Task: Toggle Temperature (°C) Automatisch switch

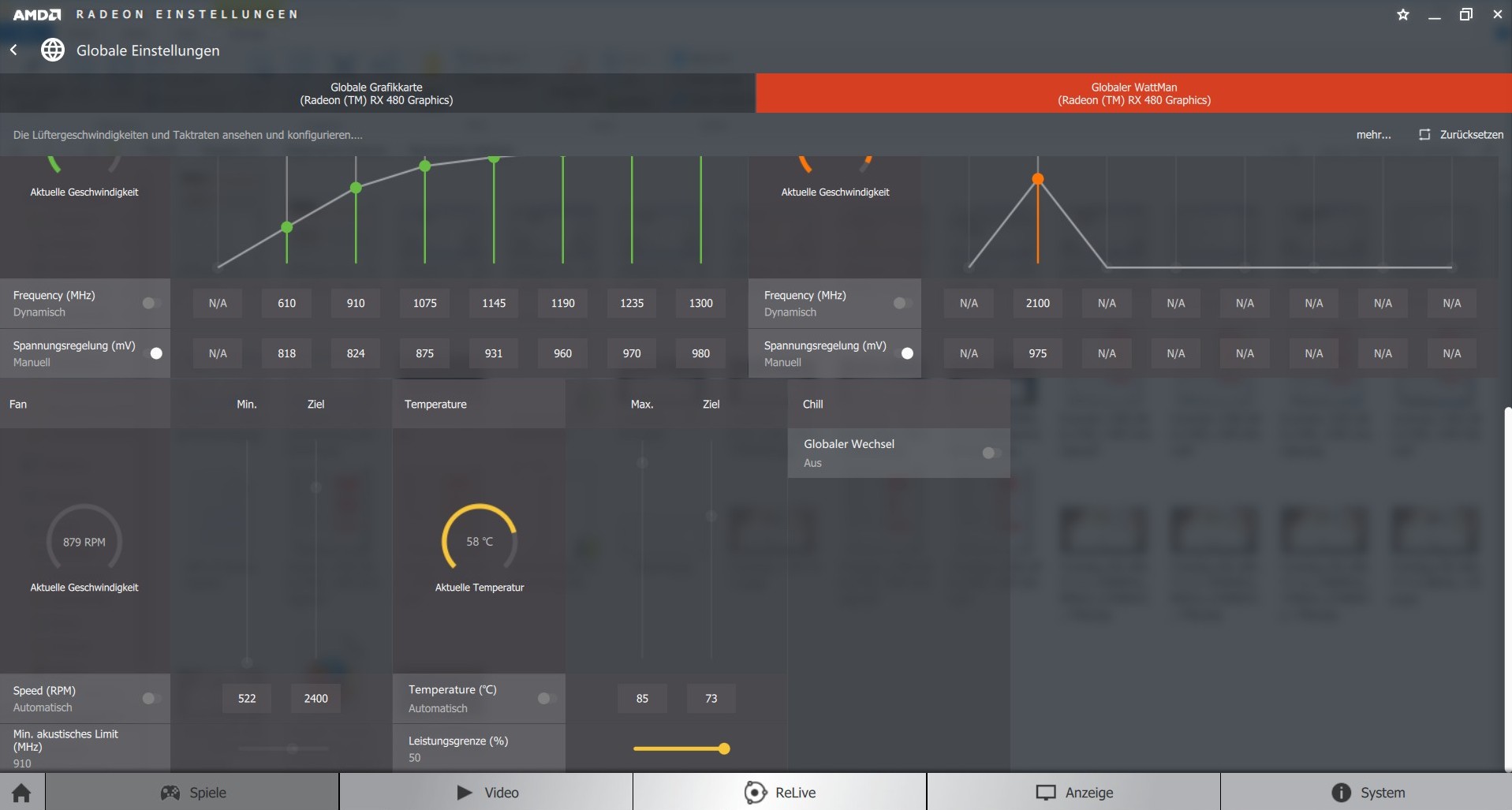Action: (547, 698)
